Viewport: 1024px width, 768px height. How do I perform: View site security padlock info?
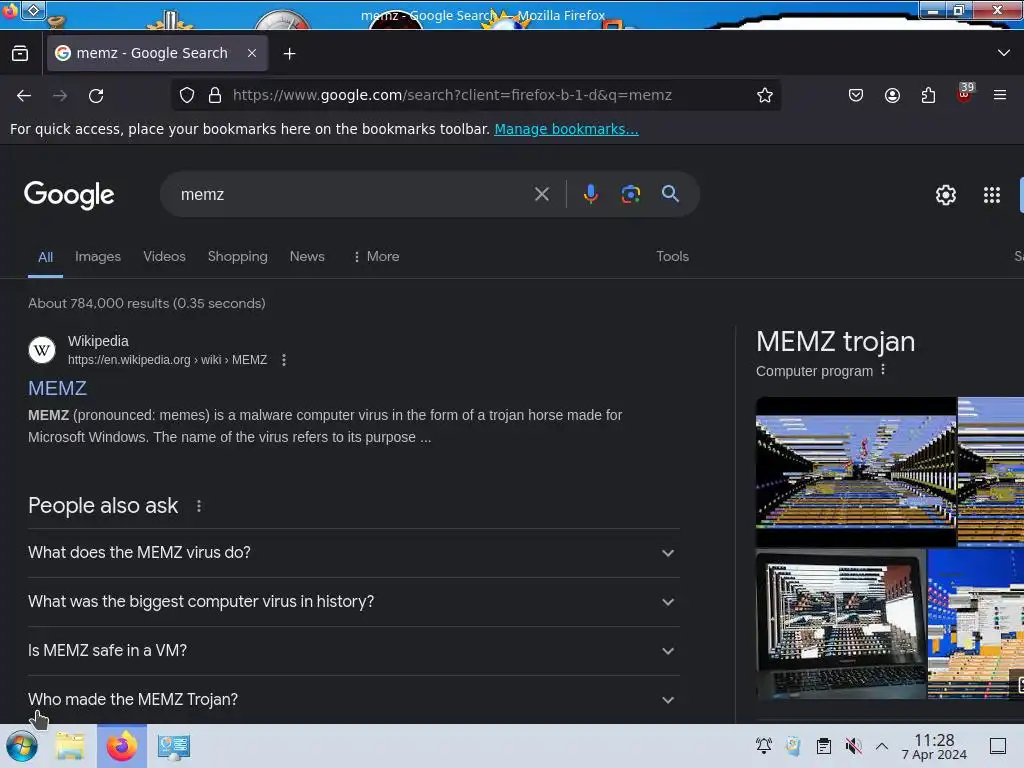point(215,95)
